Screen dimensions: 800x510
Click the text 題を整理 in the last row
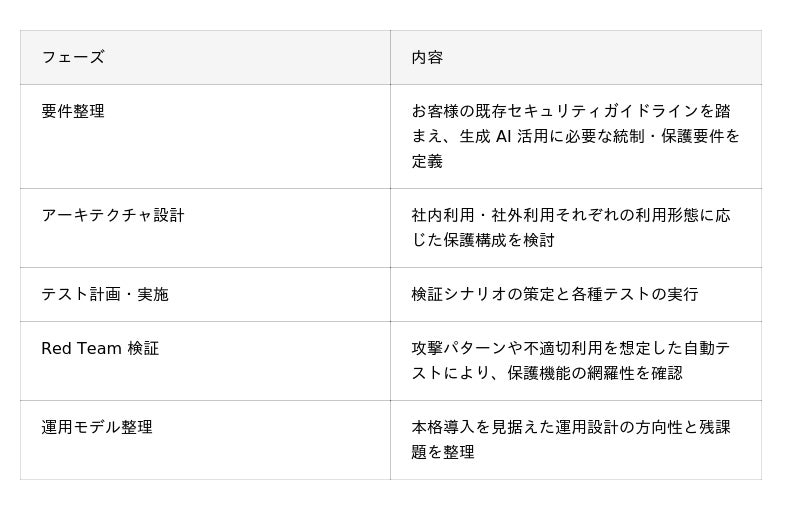click(x=443, y=452)
